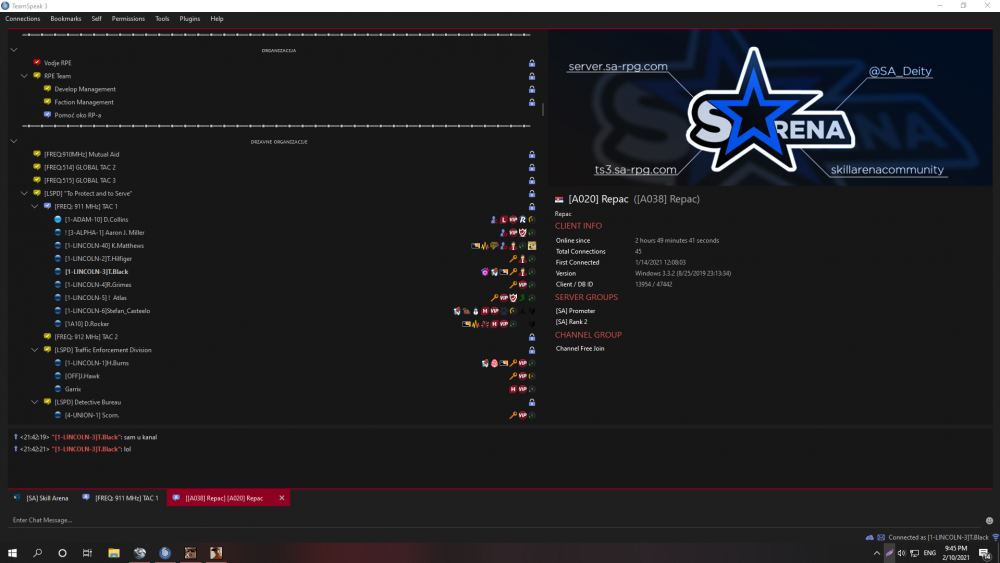Screen dimensions: 1000x563
Task: Open the Plugins menu
Action: click(189, 18)
